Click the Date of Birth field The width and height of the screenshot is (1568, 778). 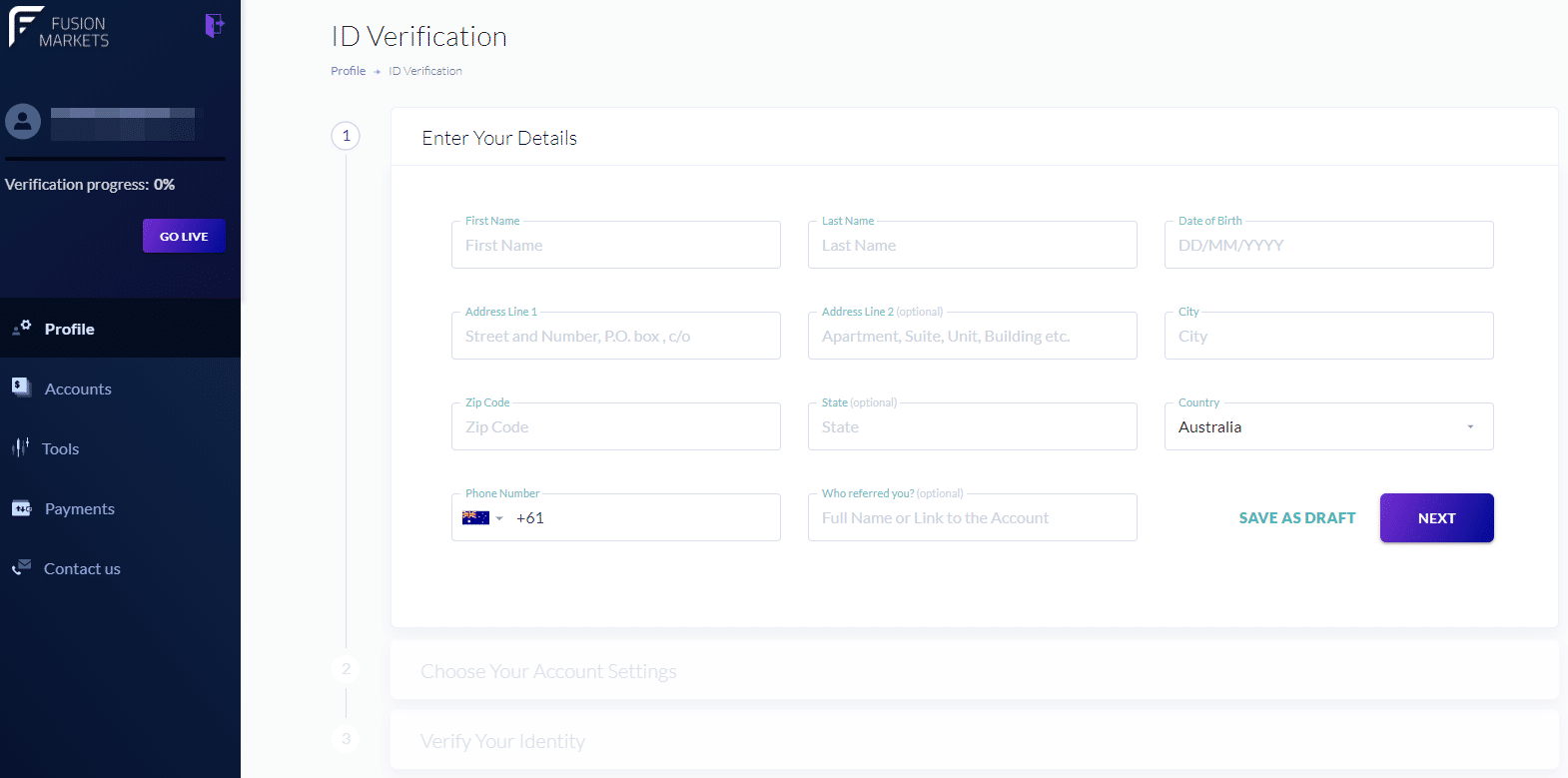click(1328, 245)
